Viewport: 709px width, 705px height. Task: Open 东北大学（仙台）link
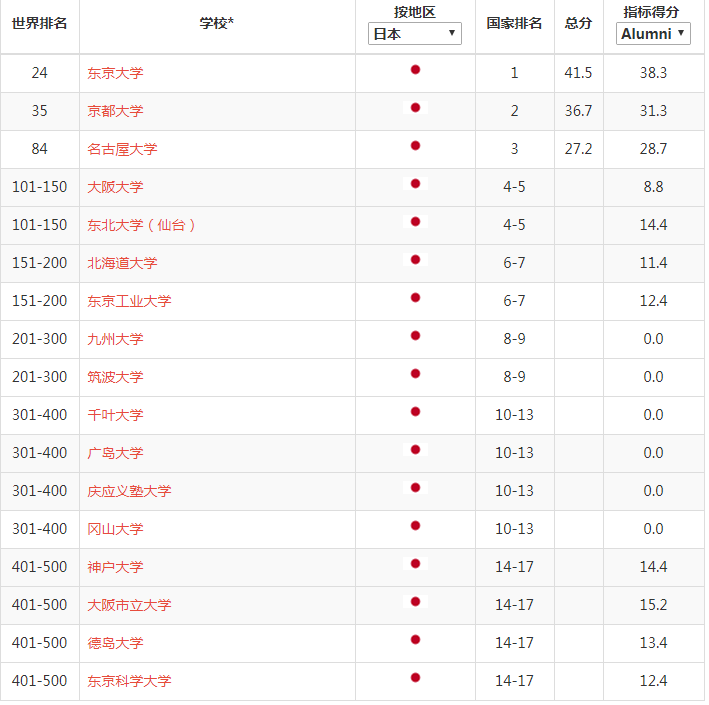click(141, 225)
